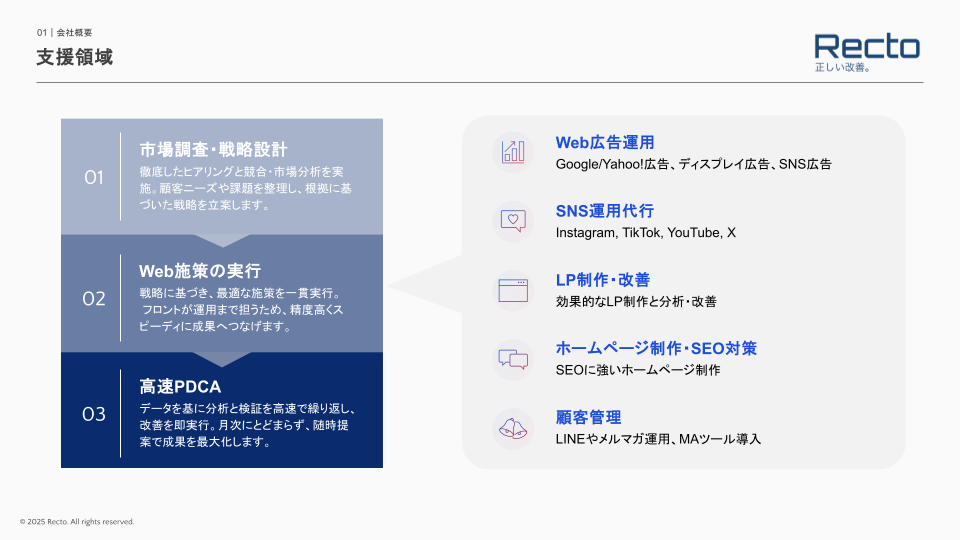The image size is (960, 540).
Task: Click the SEOに強いホームページ制作 text
Action: (638, 370)
